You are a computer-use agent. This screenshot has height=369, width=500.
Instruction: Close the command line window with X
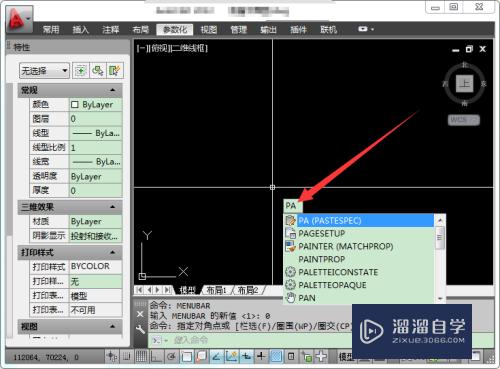[140, 314]
